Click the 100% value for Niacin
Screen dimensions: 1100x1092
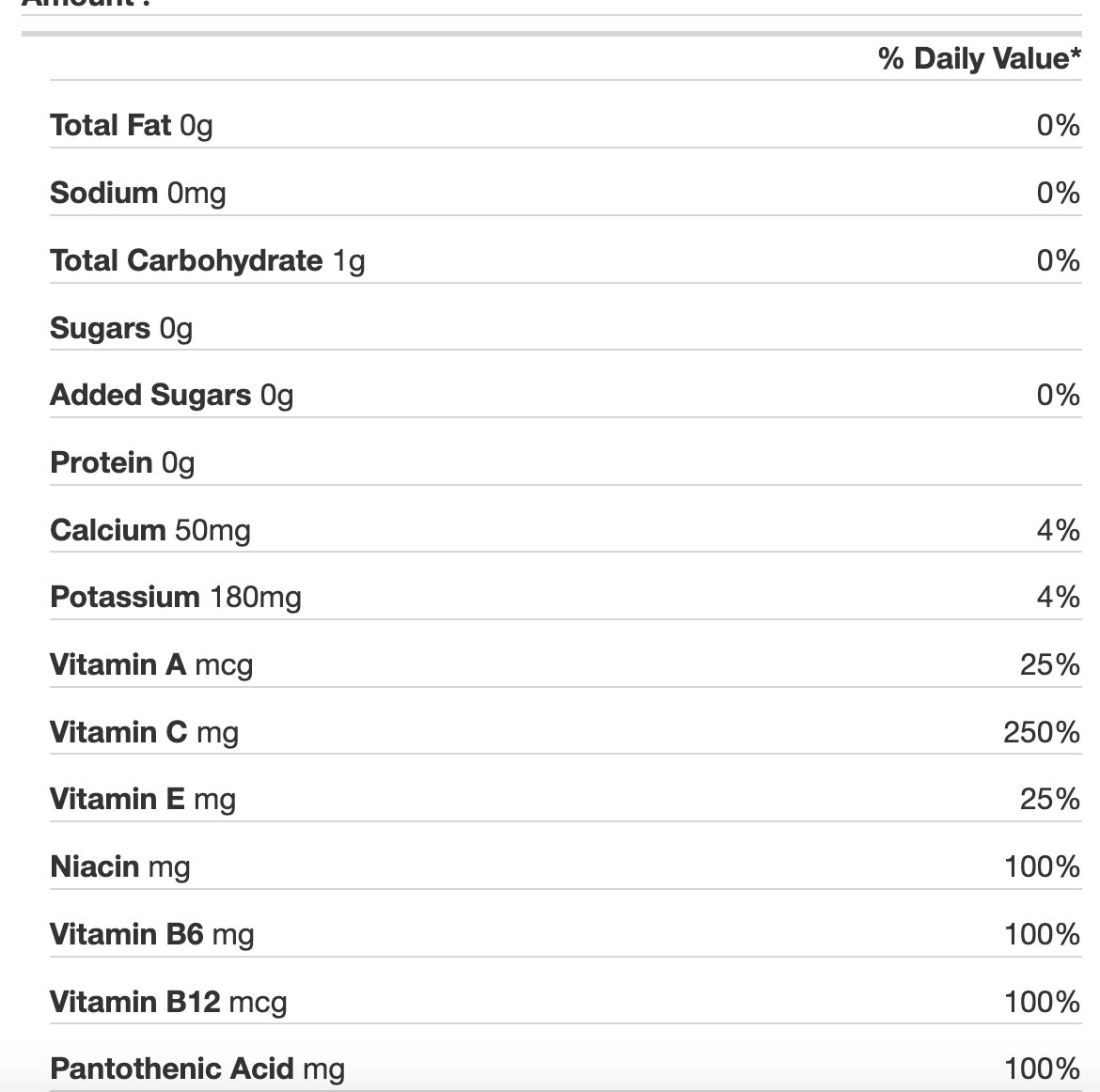point(1043,866)
